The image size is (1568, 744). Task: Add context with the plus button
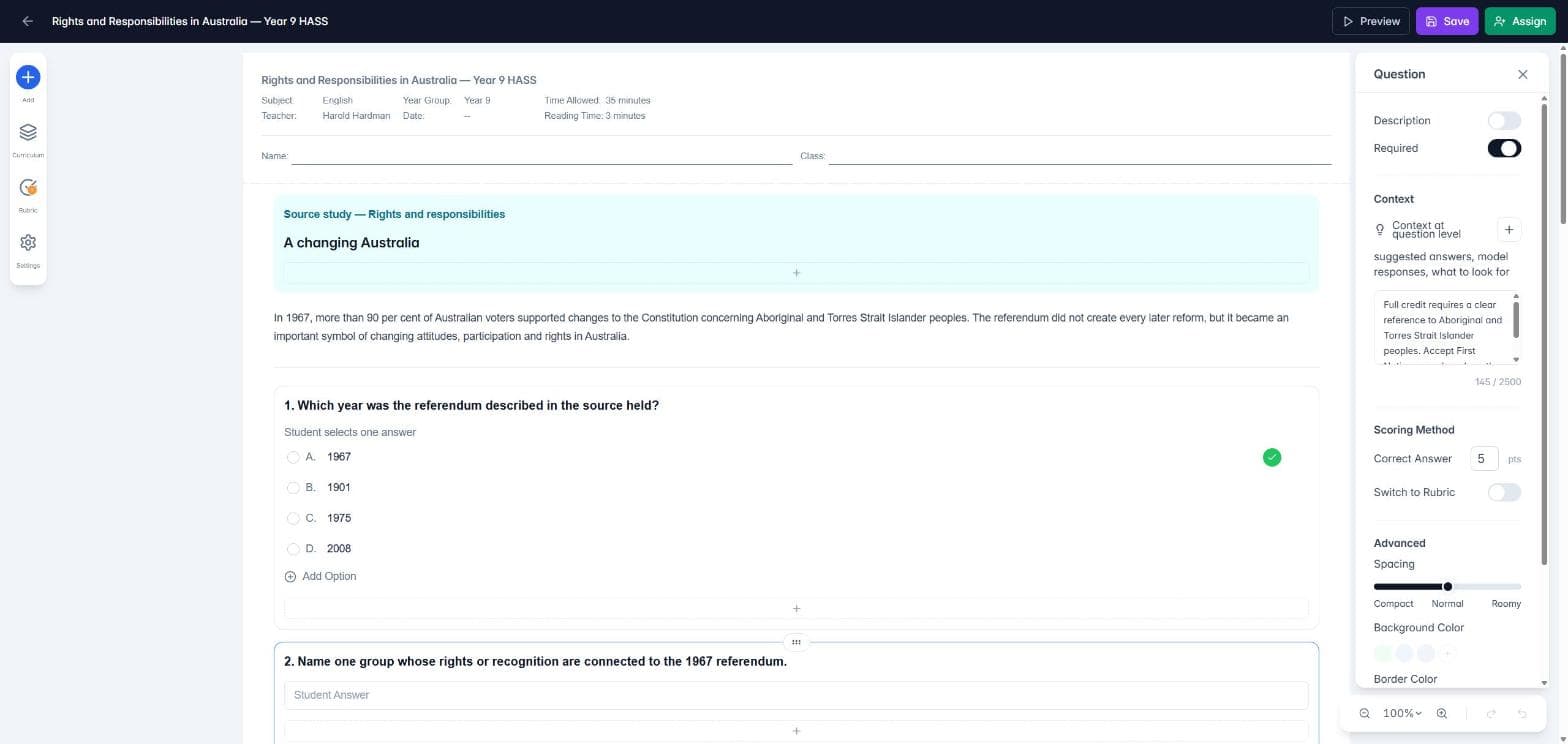[x=1509, y=230]
